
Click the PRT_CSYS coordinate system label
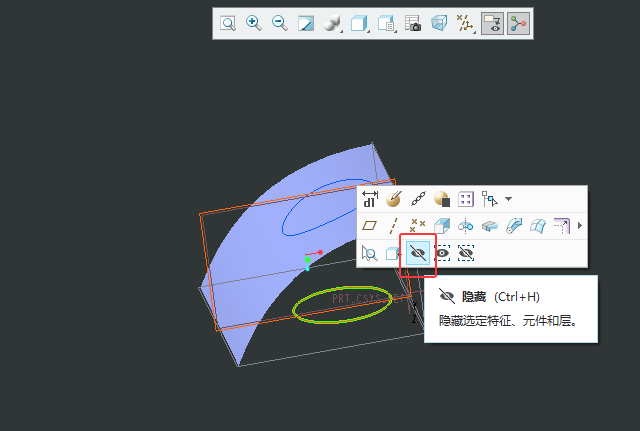click(x=369, y=298)
